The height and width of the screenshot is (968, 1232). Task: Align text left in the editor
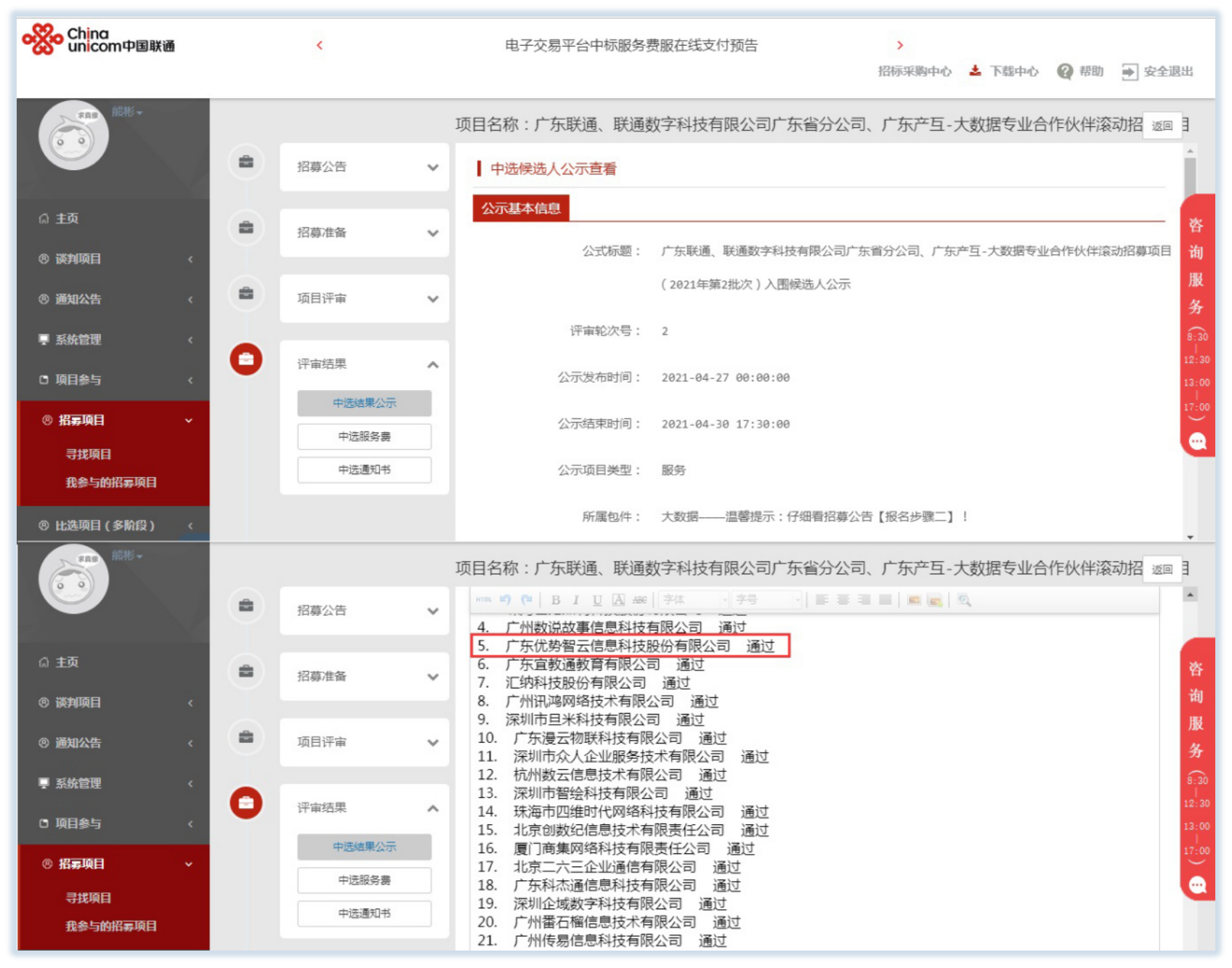[x=822, y=600]
